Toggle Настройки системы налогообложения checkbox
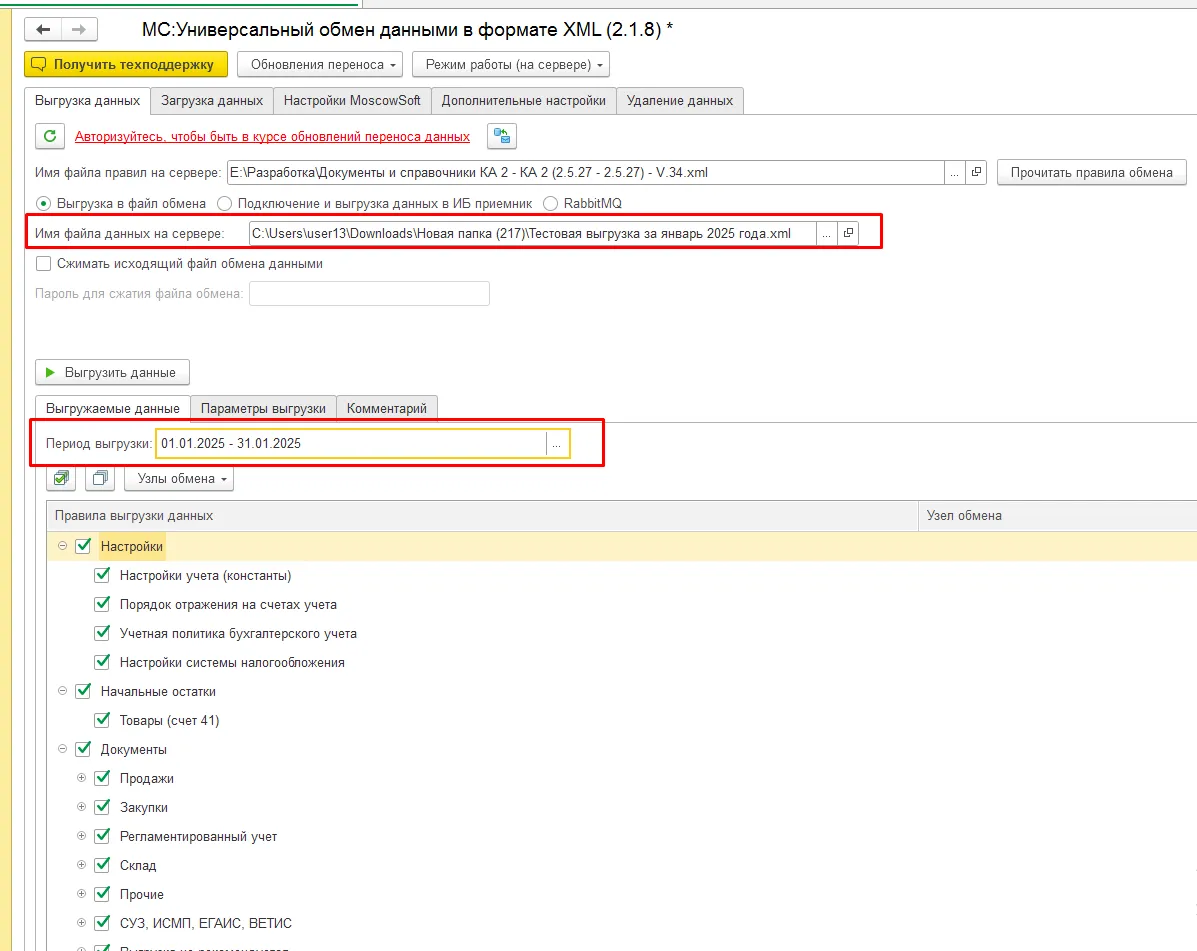The image size is (1197, 951). click(102, 662)
